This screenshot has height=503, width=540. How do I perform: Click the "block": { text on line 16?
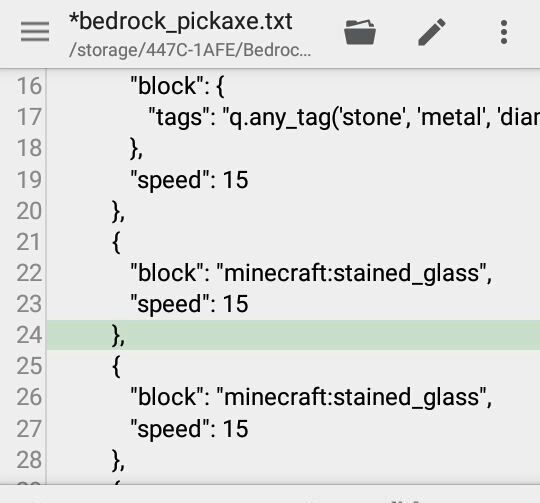coord(177,86)
